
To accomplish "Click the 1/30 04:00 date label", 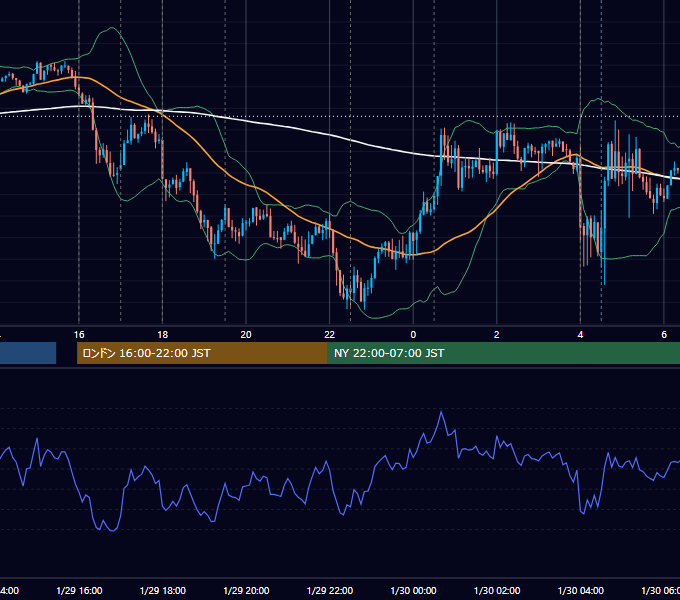I will click(581, 590).
